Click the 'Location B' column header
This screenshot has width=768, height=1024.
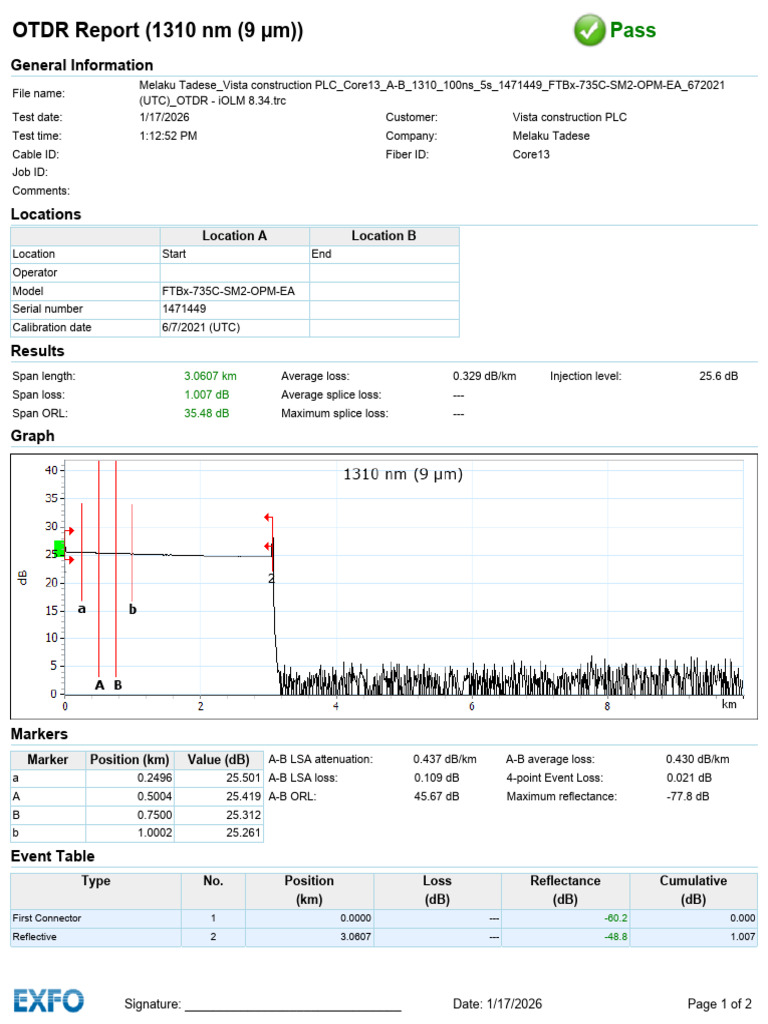pos(384,236)
